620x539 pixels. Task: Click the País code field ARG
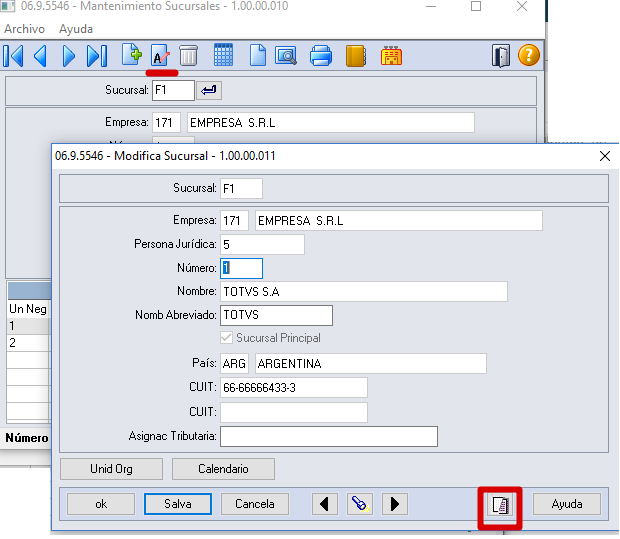click(x=234, y=363)
